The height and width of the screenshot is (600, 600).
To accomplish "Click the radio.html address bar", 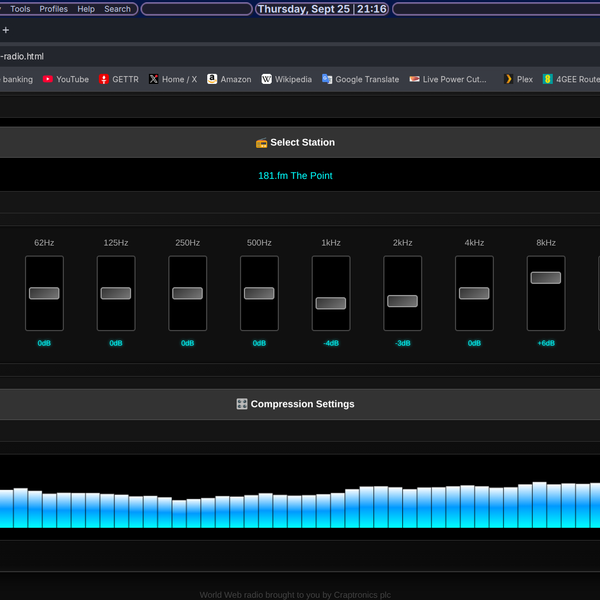I will pyautogui.click(x=300, y=56).
